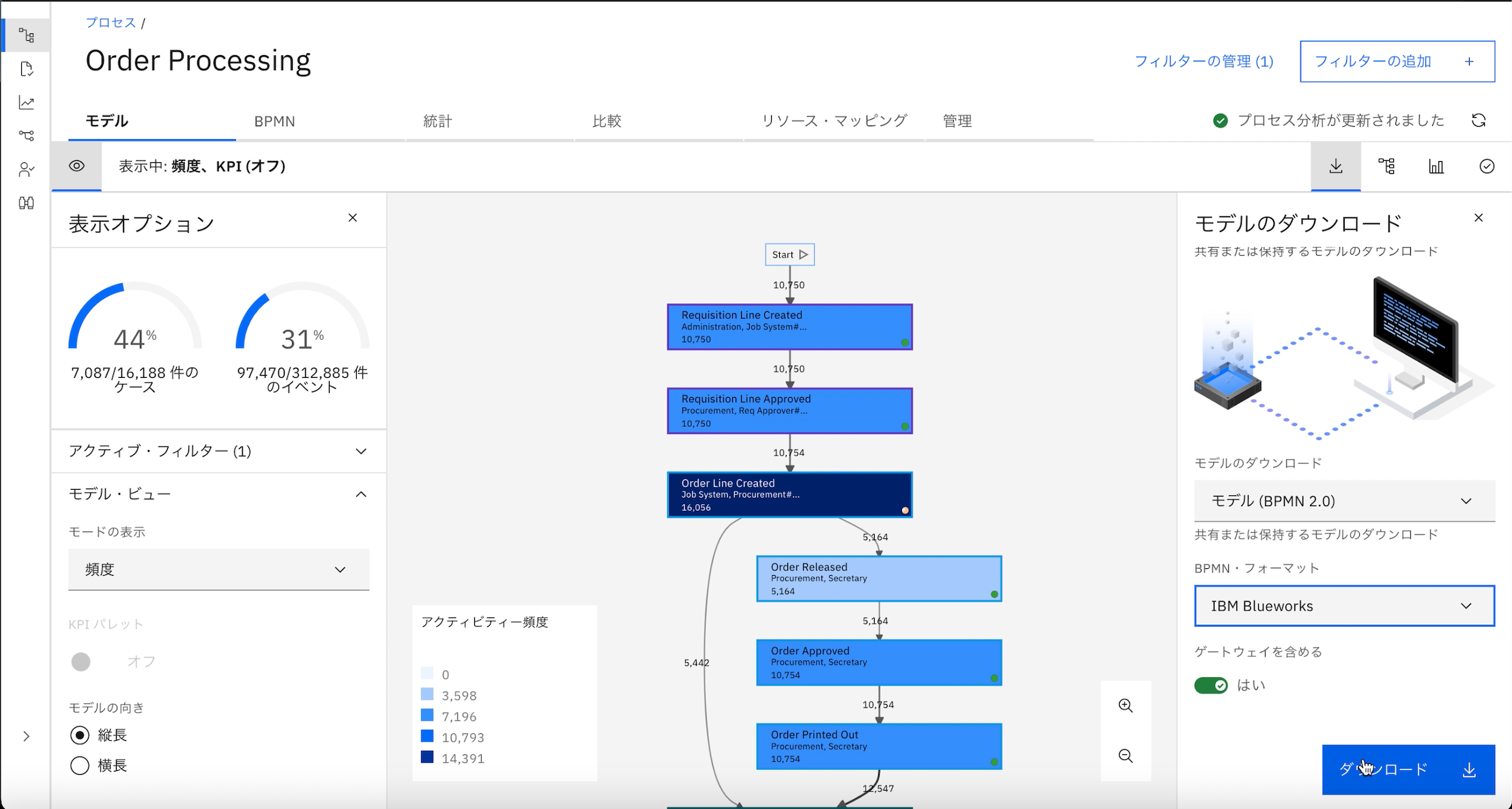The width and height of the screenshot is (1512, 809).
Task: Click the eye icon to hide display options
Action: 76,166
